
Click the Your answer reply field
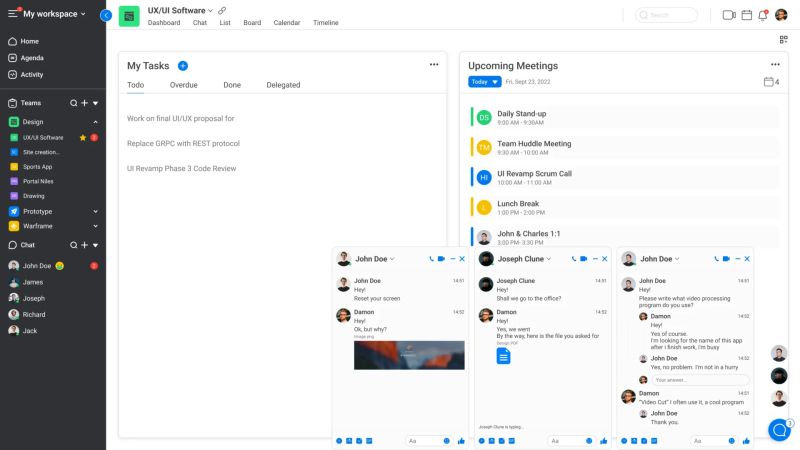(x=700, y=380)
